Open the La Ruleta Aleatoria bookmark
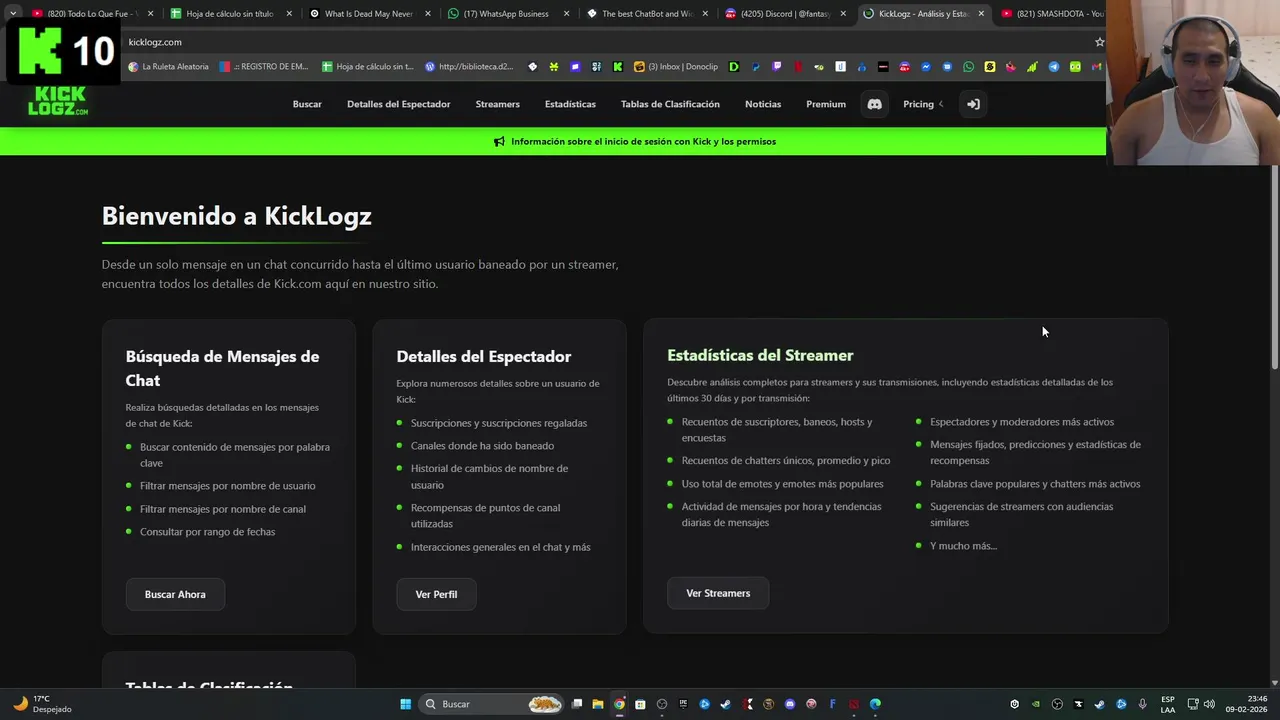Screen dimensions: 1280x720 click(168, 67)
